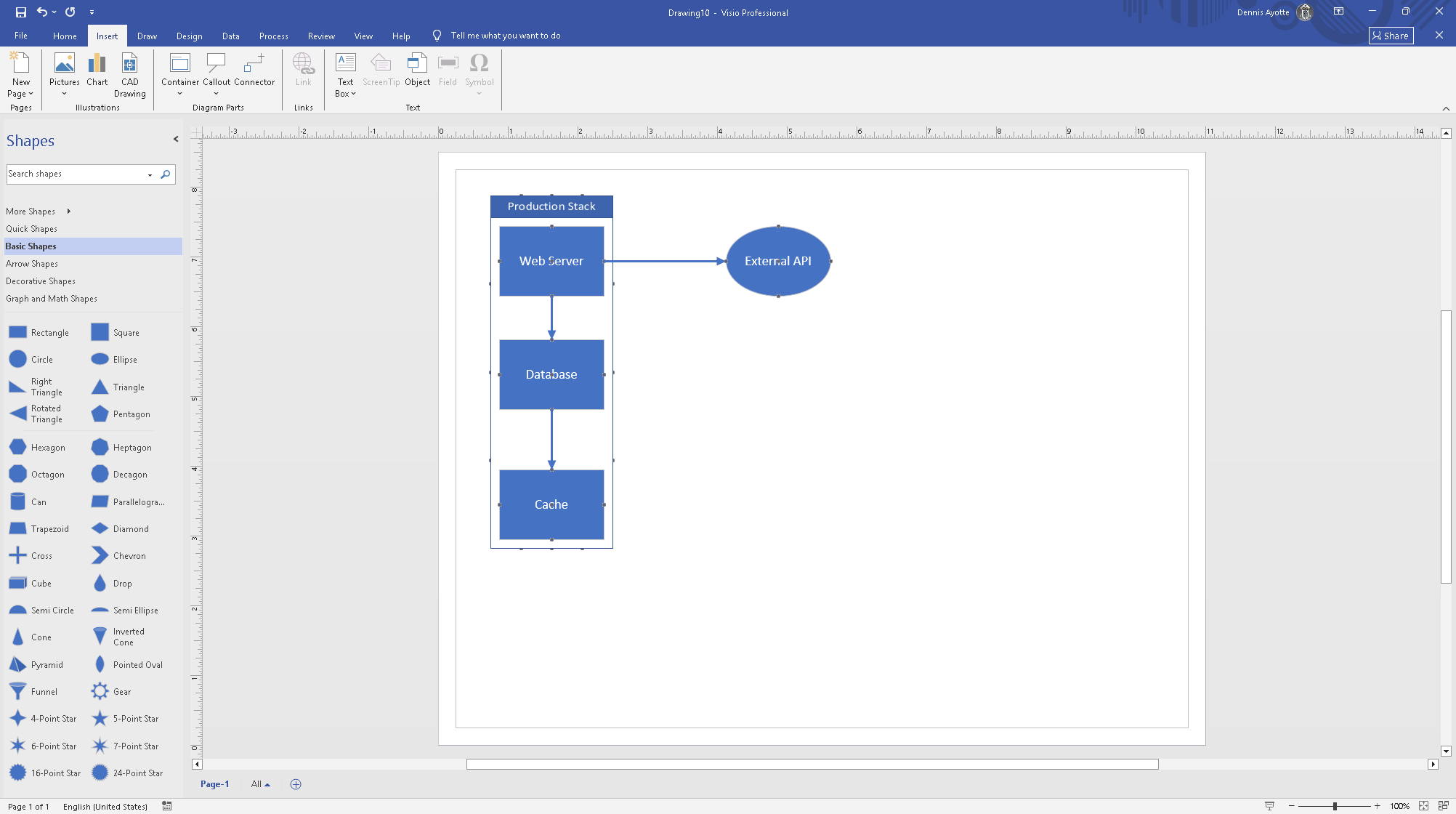Image resolution: width=1456 pixels, height=814 pixels.
Task: Pick the Triangle shape
Action: (118, 387)
